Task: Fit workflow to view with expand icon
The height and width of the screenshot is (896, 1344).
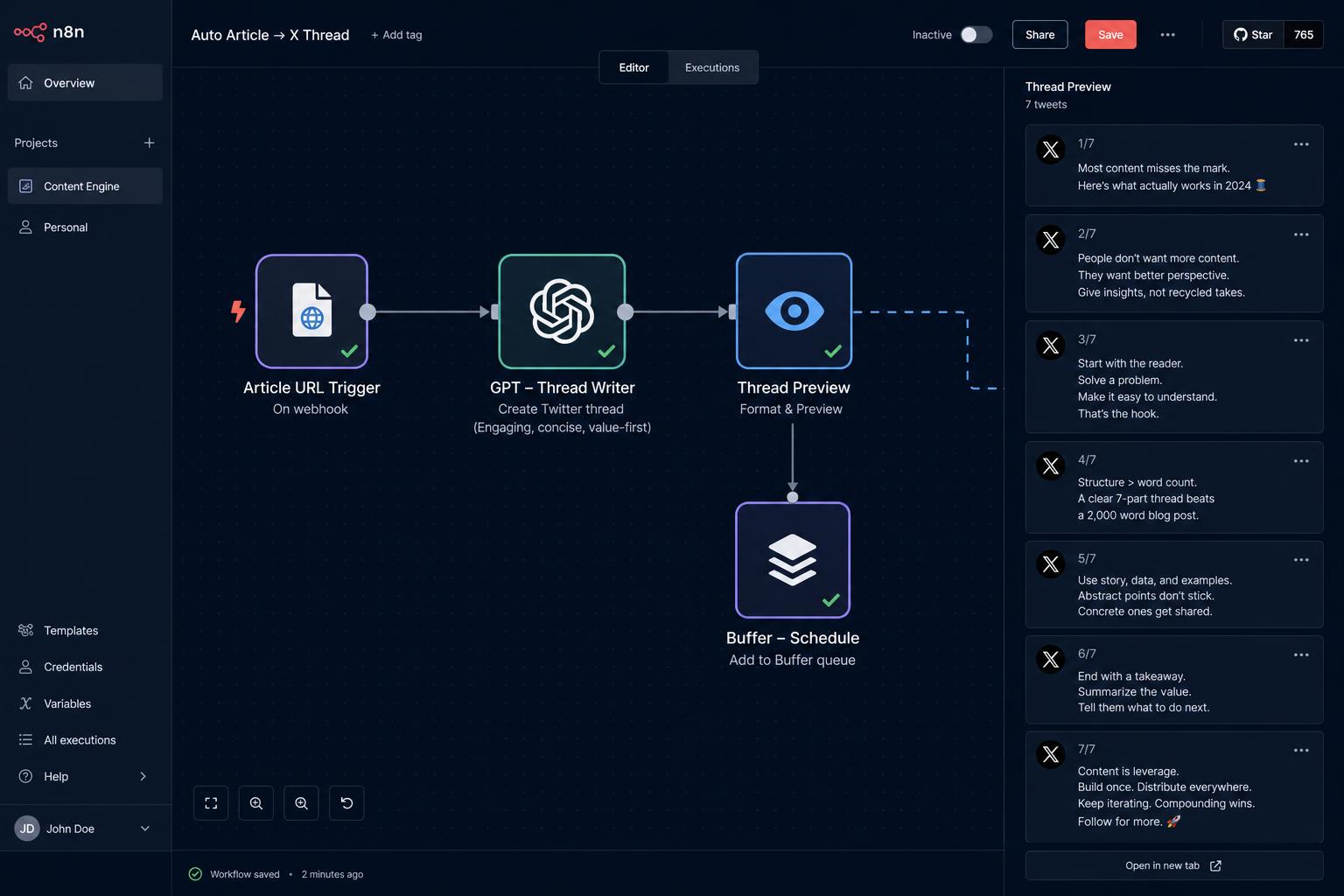Action: (211, 803)
